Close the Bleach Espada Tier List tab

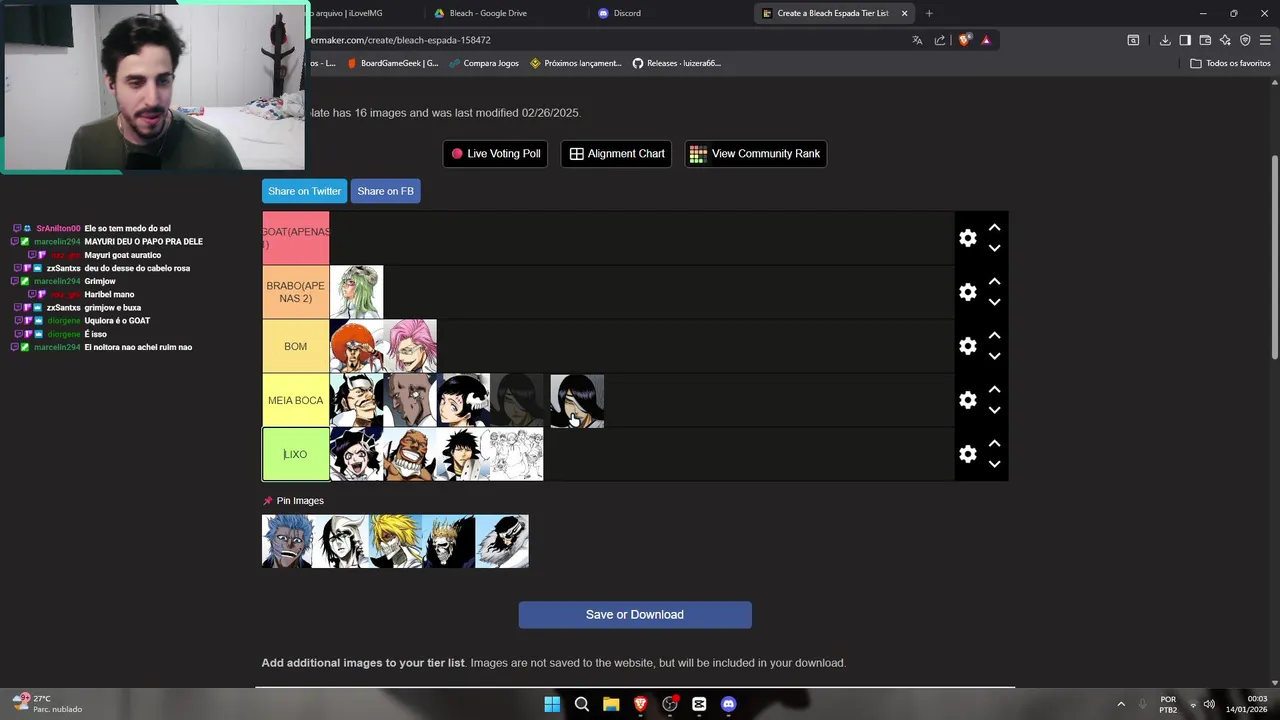coord(905,13)
